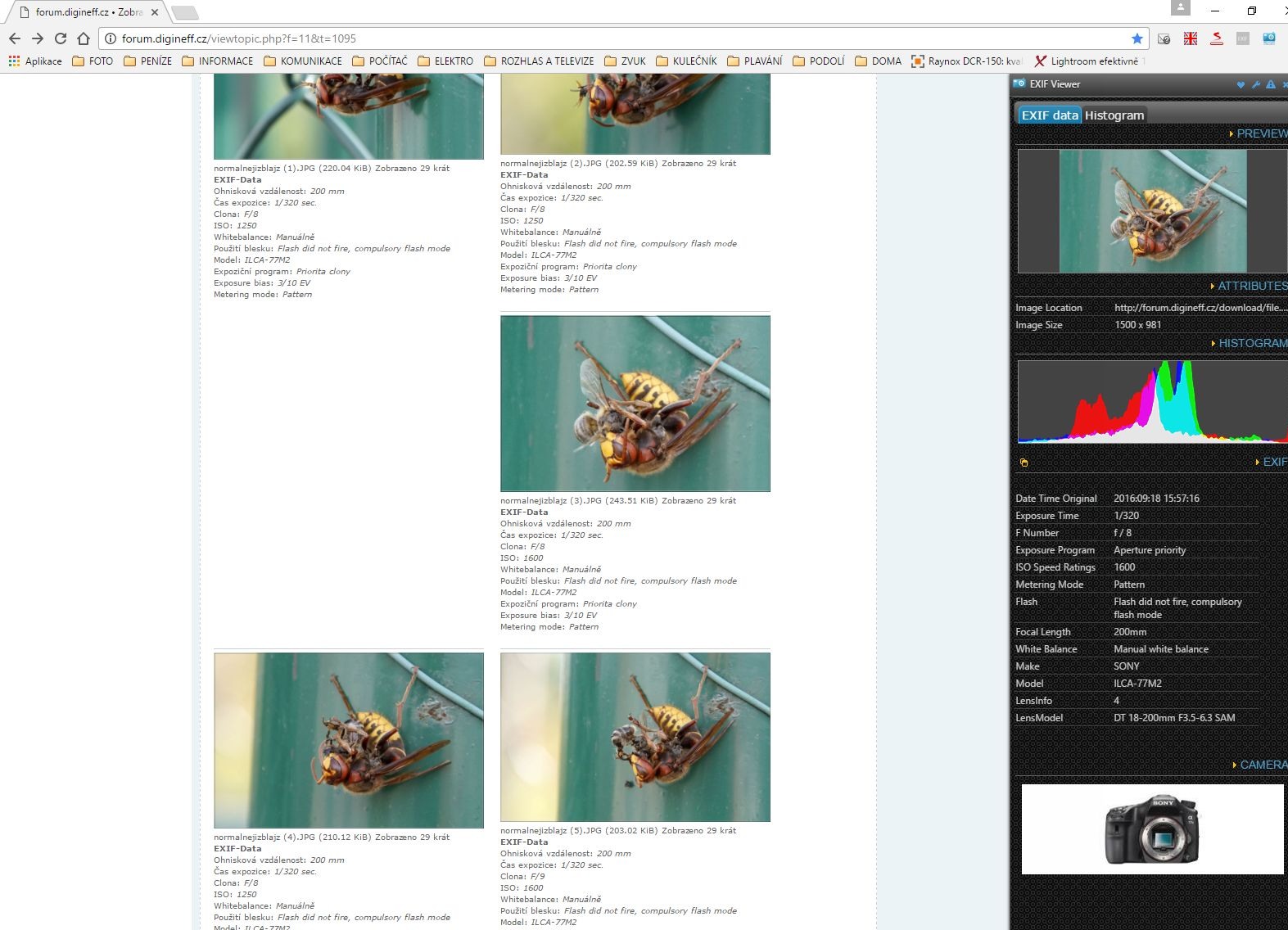1288x930 pixels.
Task: Reload the page with the refresh button
Action: (x=61, y=38)
